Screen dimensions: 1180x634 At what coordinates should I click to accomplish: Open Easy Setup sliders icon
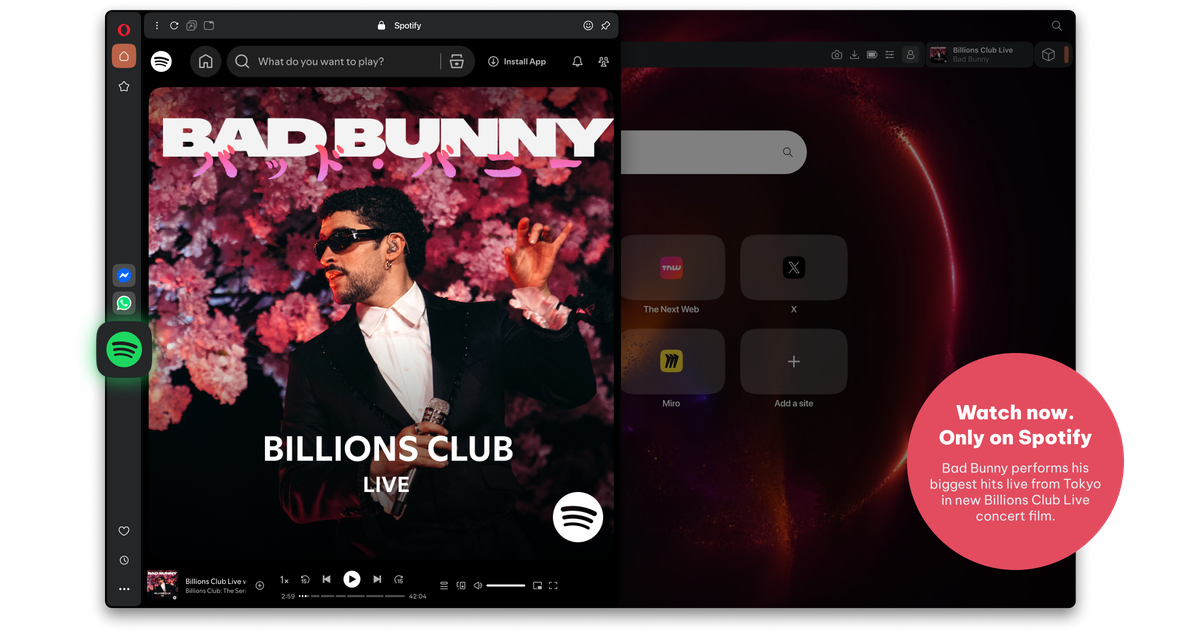click(x=890, y=55)
